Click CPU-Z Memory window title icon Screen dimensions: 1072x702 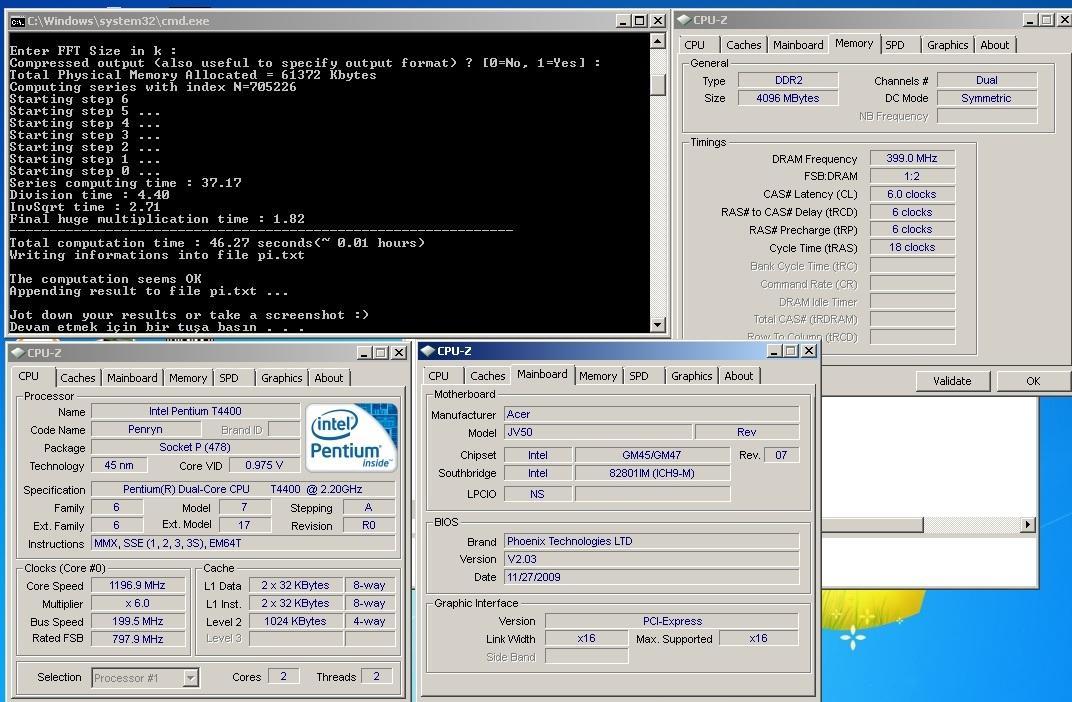(x=684, y=20)
